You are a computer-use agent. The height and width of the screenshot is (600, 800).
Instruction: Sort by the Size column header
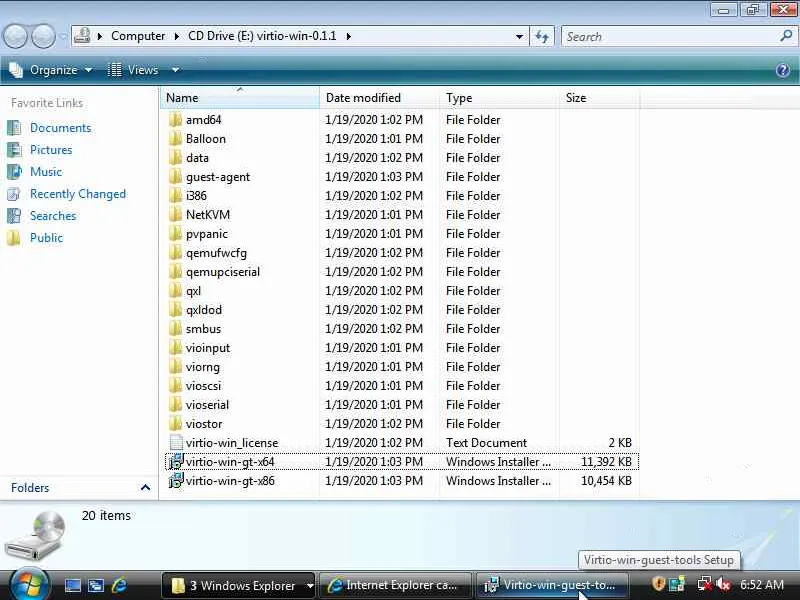599,98
